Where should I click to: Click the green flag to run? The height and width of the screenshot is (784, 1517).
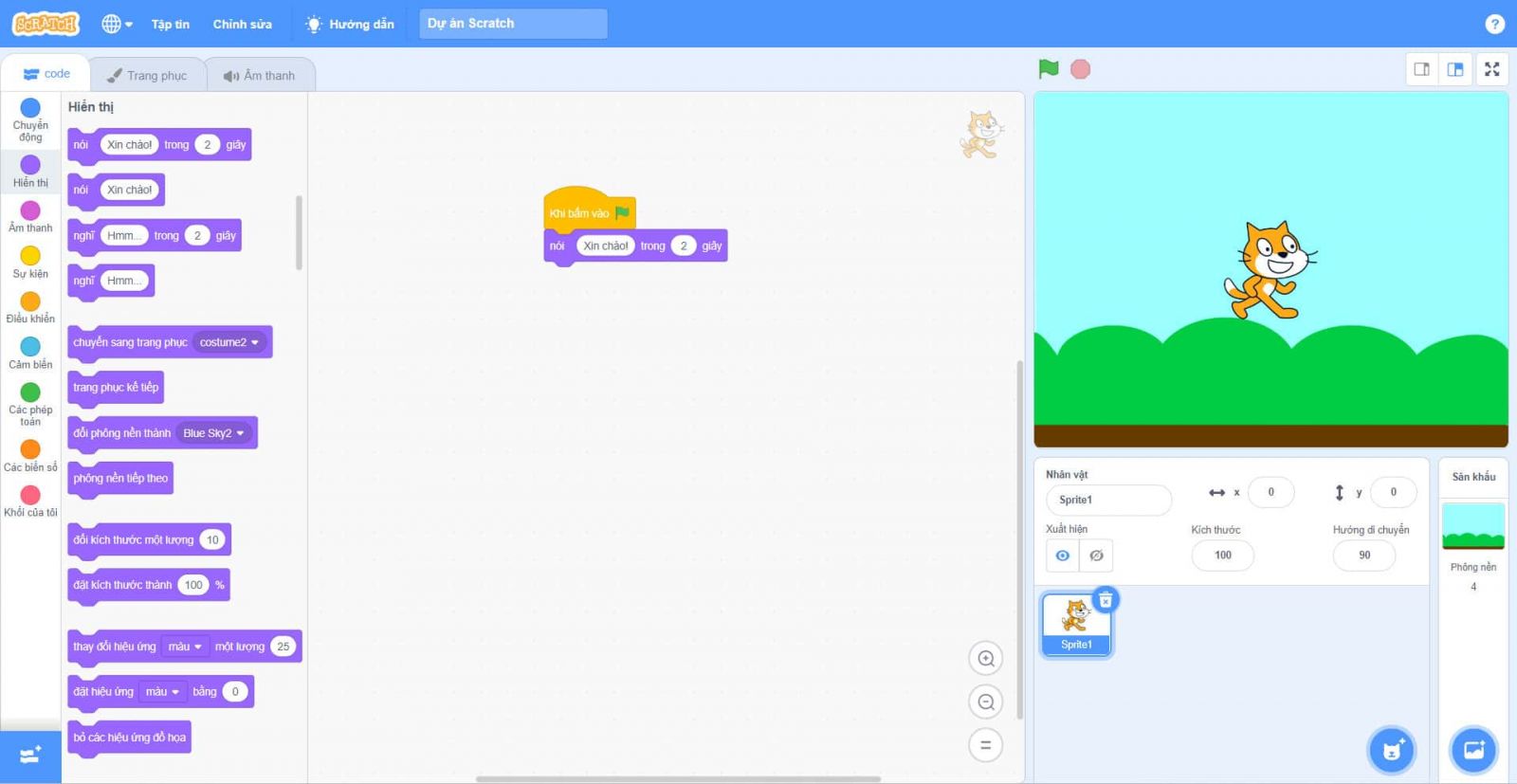pos(1048,69)
